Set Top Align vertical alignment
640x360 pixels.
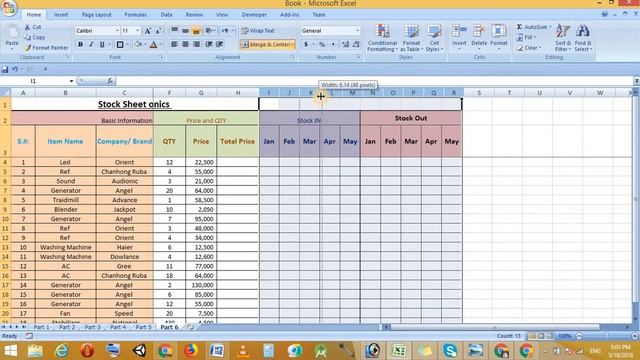pos(174,31)
